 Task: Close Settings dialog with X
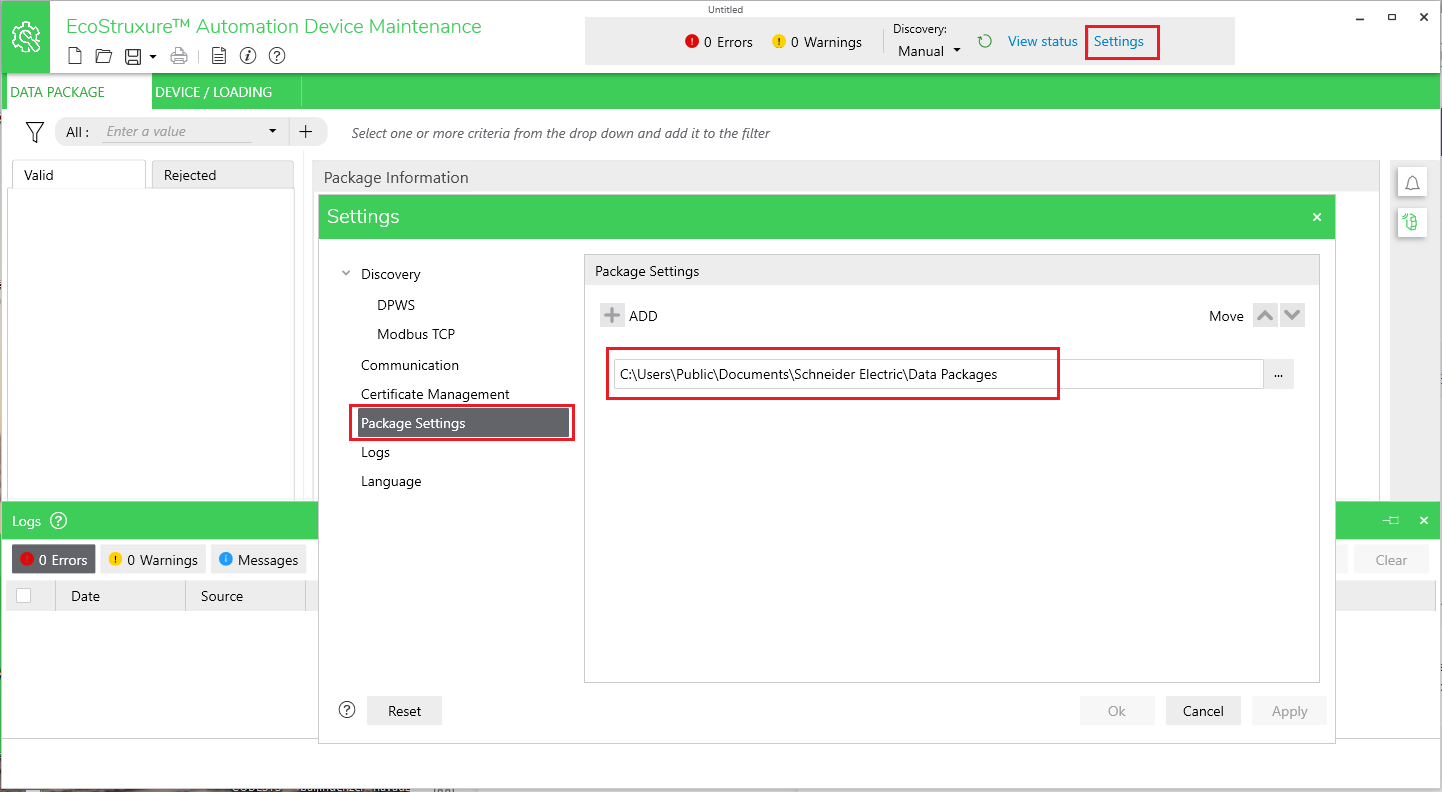[1317, 217]
